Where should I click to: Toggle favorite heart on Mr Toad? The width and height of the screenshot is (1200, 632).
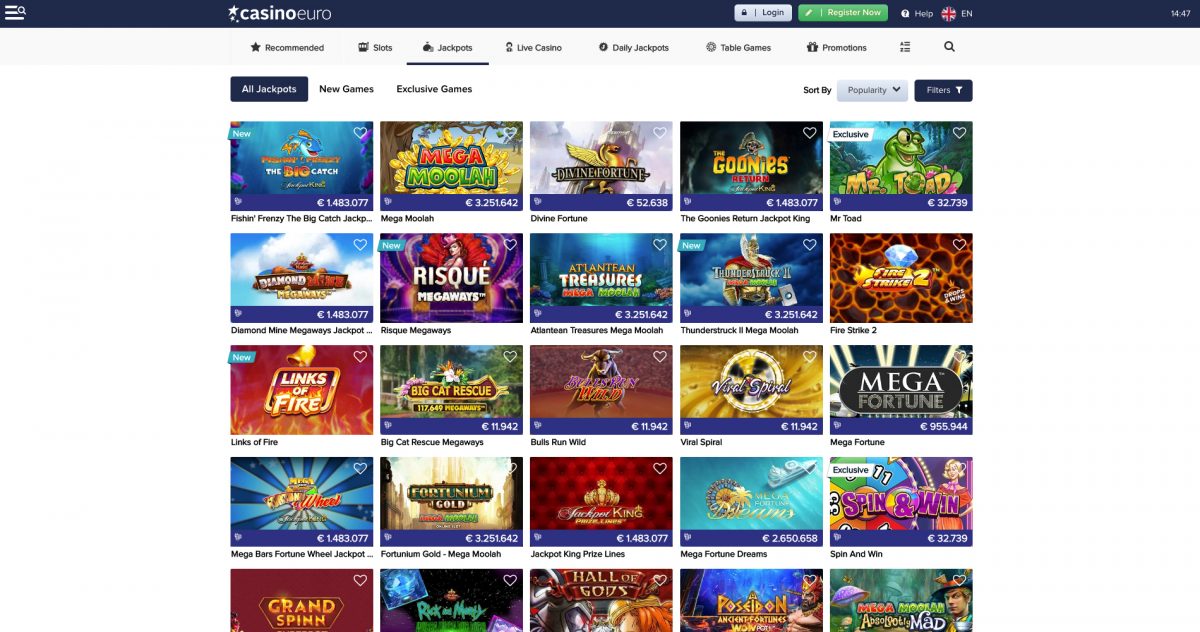point(959,133)
